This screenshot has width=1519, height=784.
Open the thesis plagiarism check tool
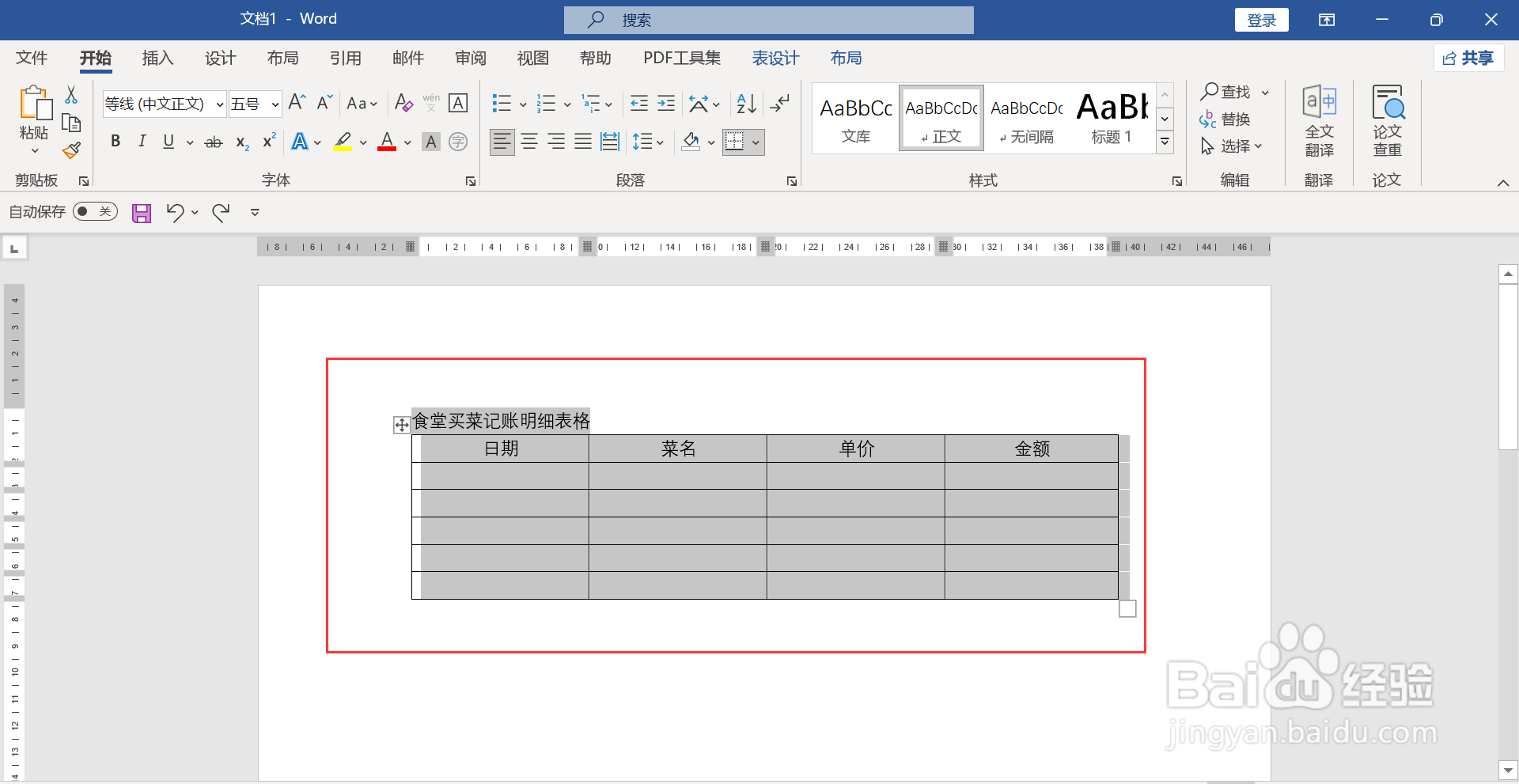point(1387,121)
